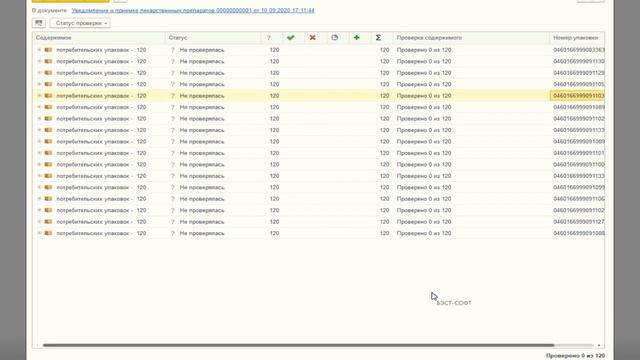Click the green checkmark column header

click(291, 38)
